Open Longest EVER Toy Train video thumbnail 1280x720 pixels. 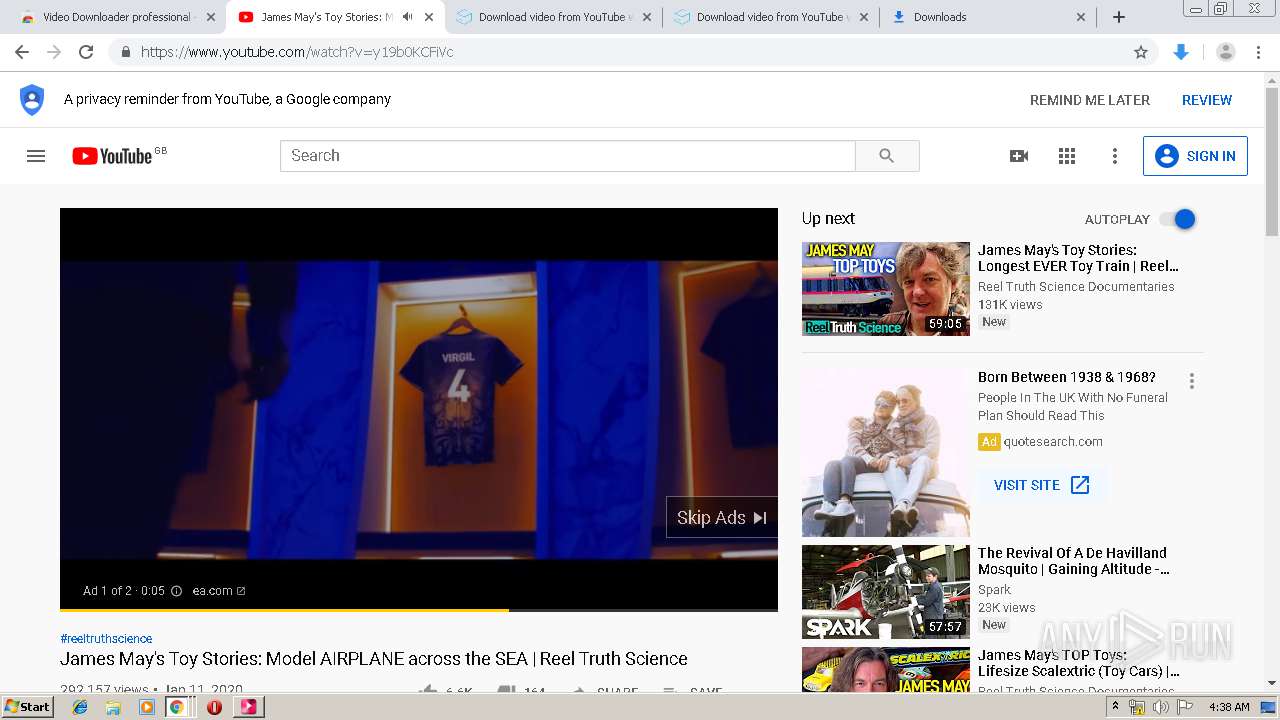[x=886, y=289]
